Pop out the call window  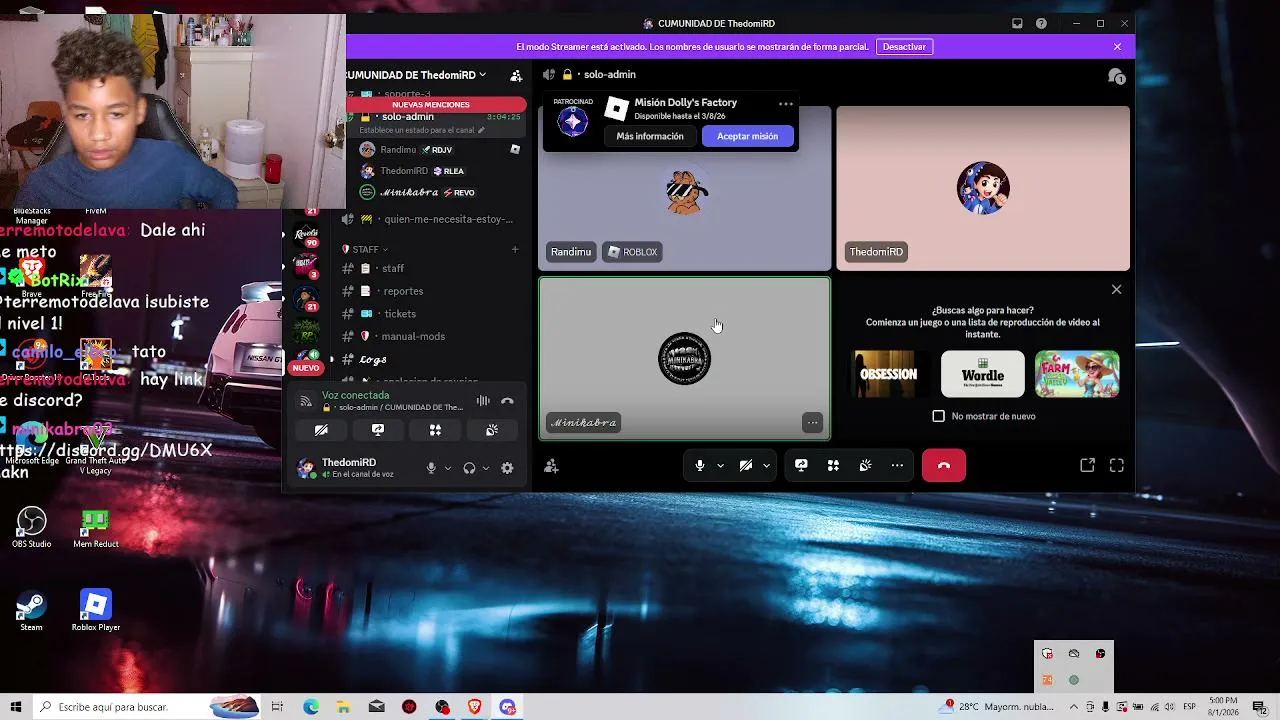(1087, 465)
